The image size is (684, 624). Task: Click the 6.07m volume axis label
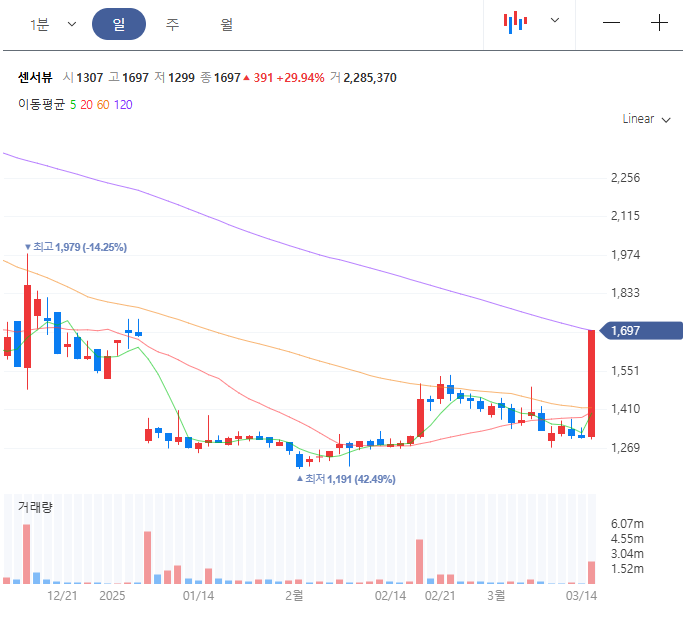pos(627,524)
